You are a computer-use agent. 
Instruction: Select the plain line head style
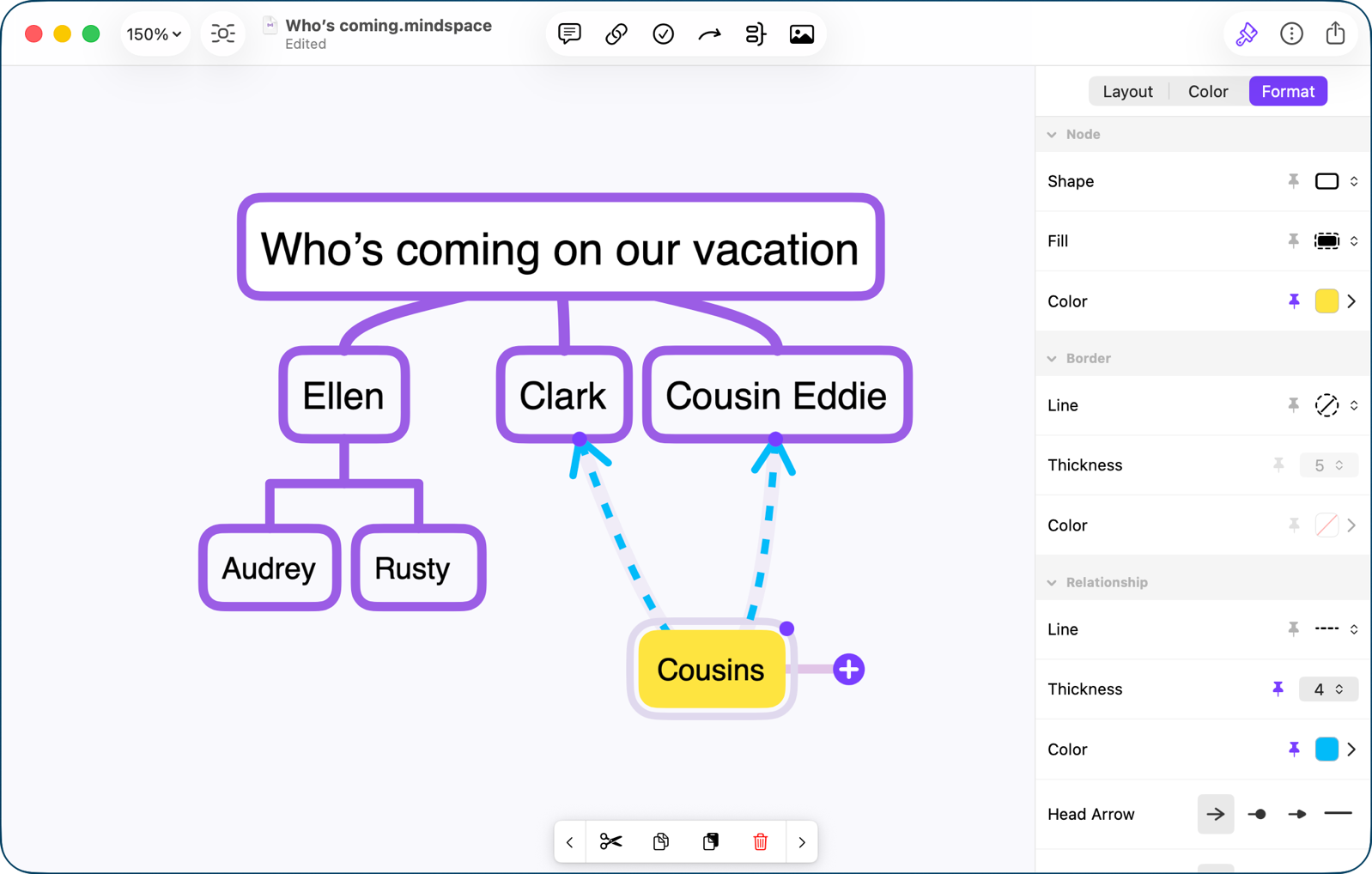point(1338,813)
